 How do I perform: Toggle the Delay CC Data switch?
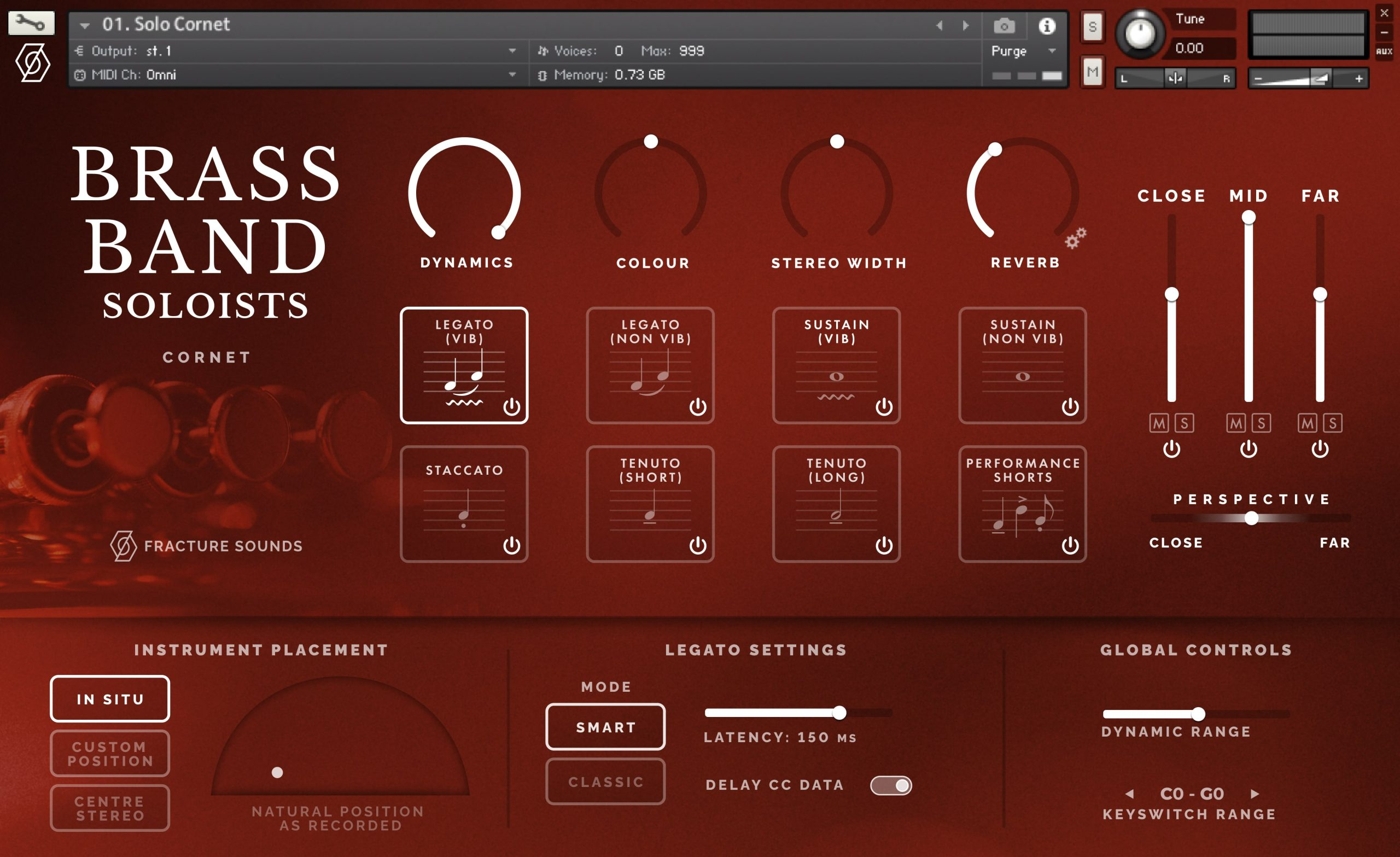891,785
